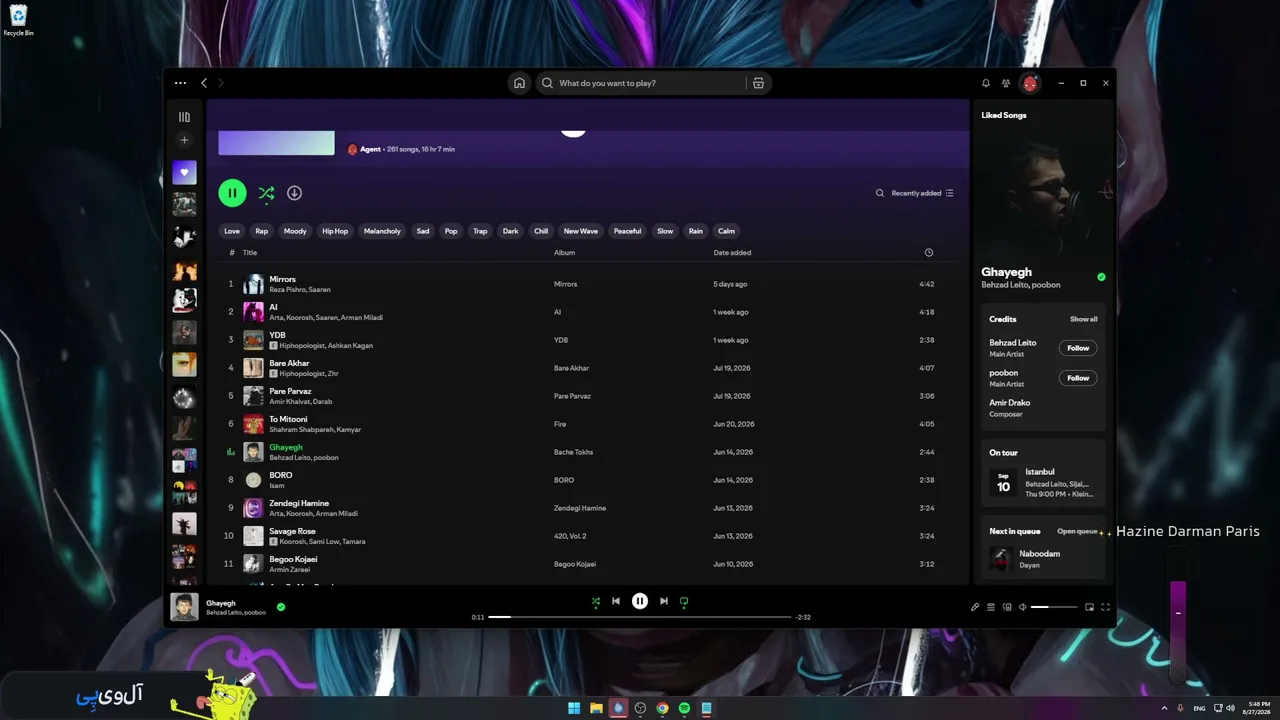
Task: Go back with the left arrow
Action: tap(204, 83)
